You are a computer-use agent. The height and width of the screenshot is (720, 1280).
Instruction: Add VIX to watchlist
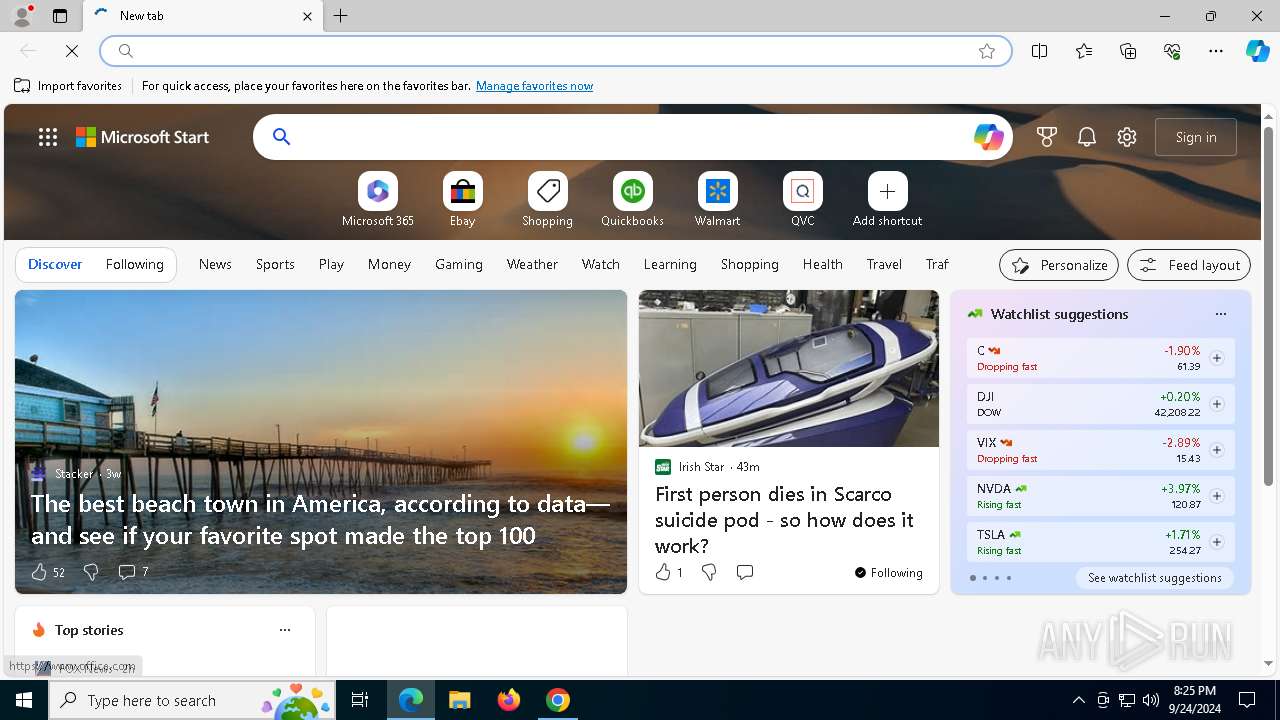(x=1217, y=450)
